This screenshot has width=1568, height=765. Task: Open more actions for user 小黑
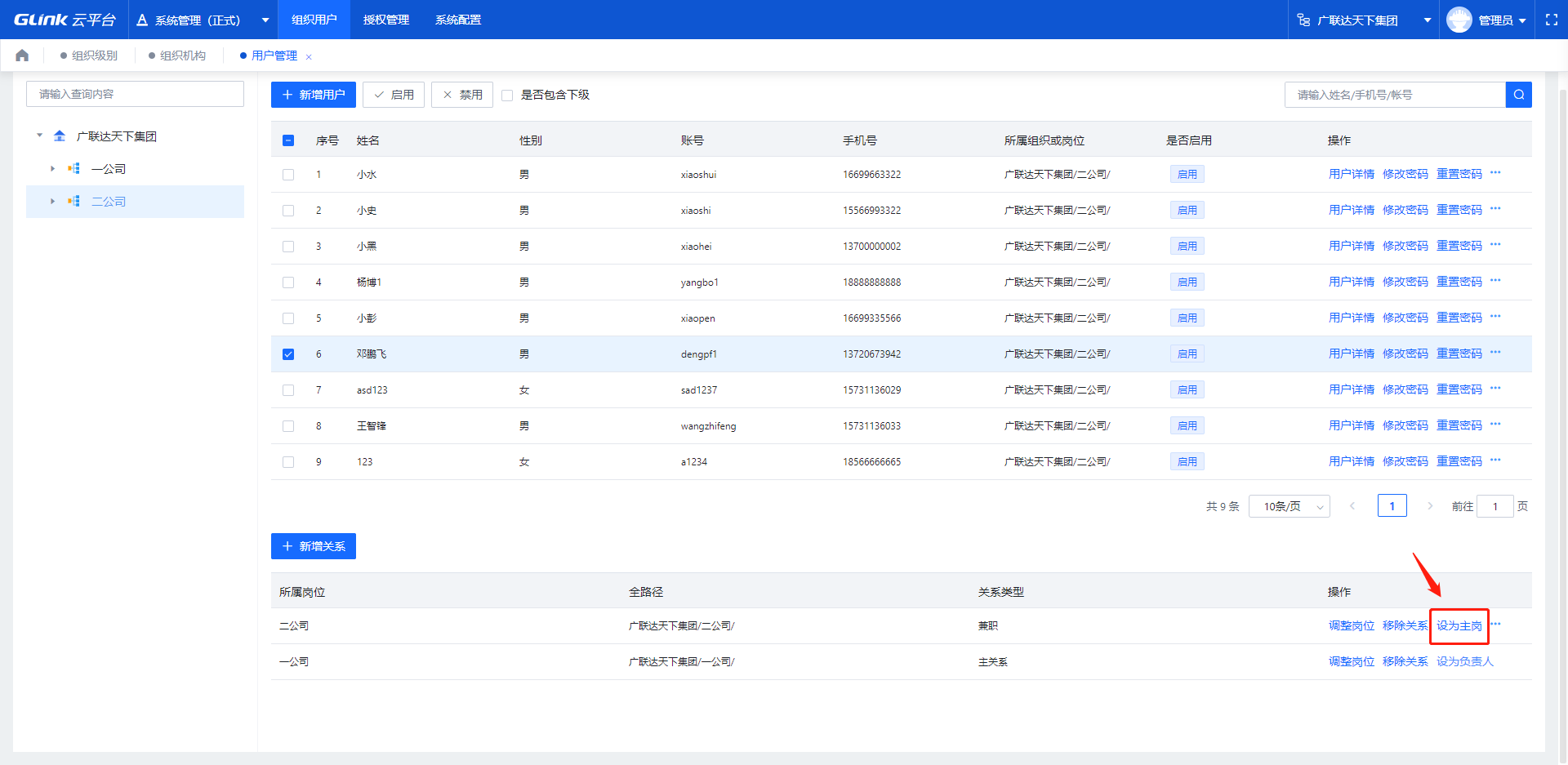click(1495, 245)
